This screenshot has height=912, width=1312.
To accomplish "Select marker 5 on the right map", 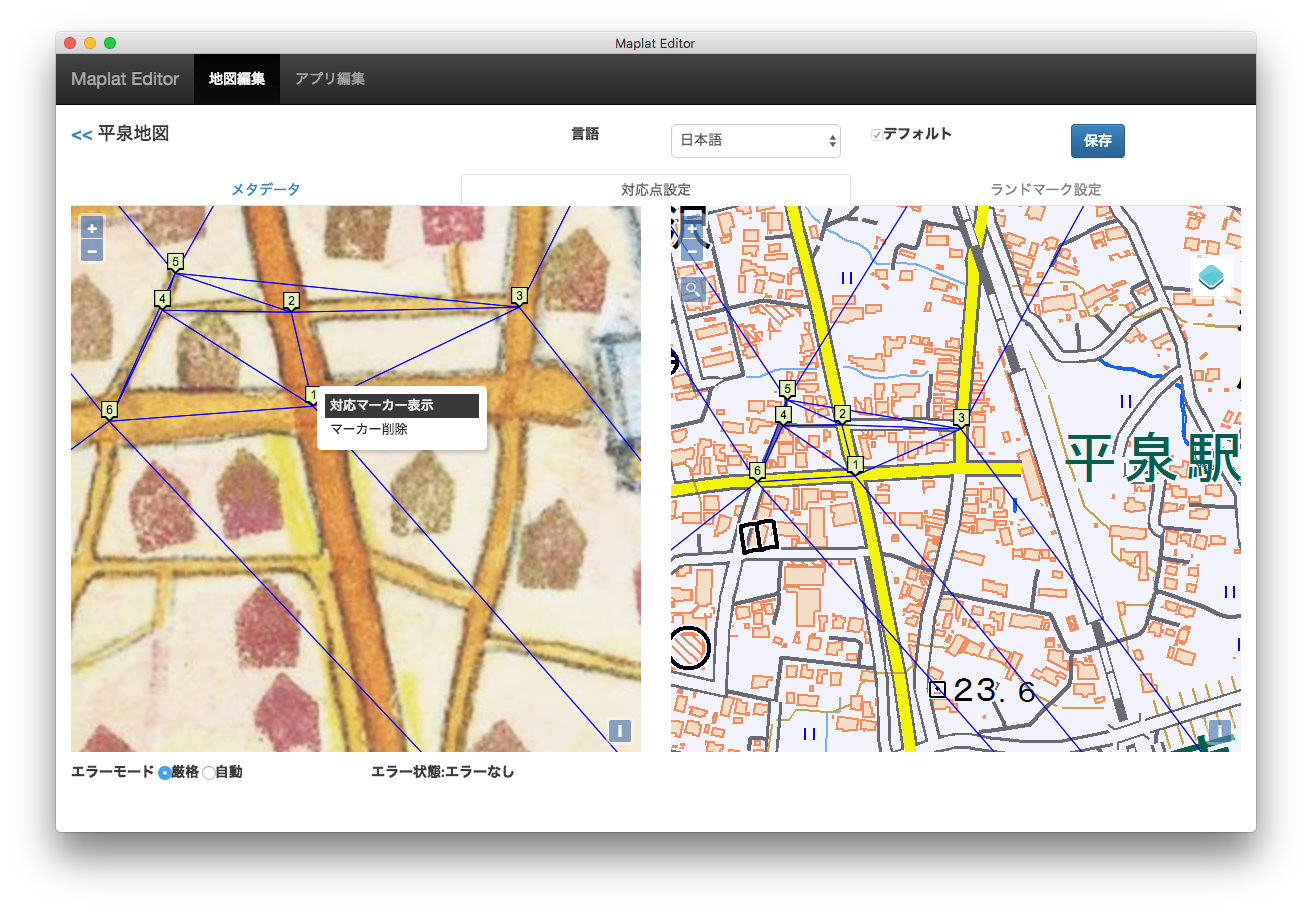I will [x=787, y=389].
